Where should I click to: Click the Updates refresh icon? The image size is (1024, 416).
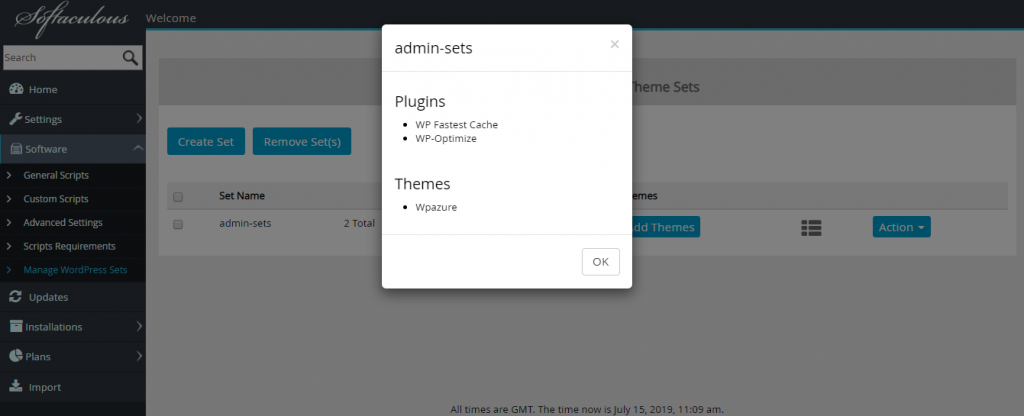coord(16,297)
